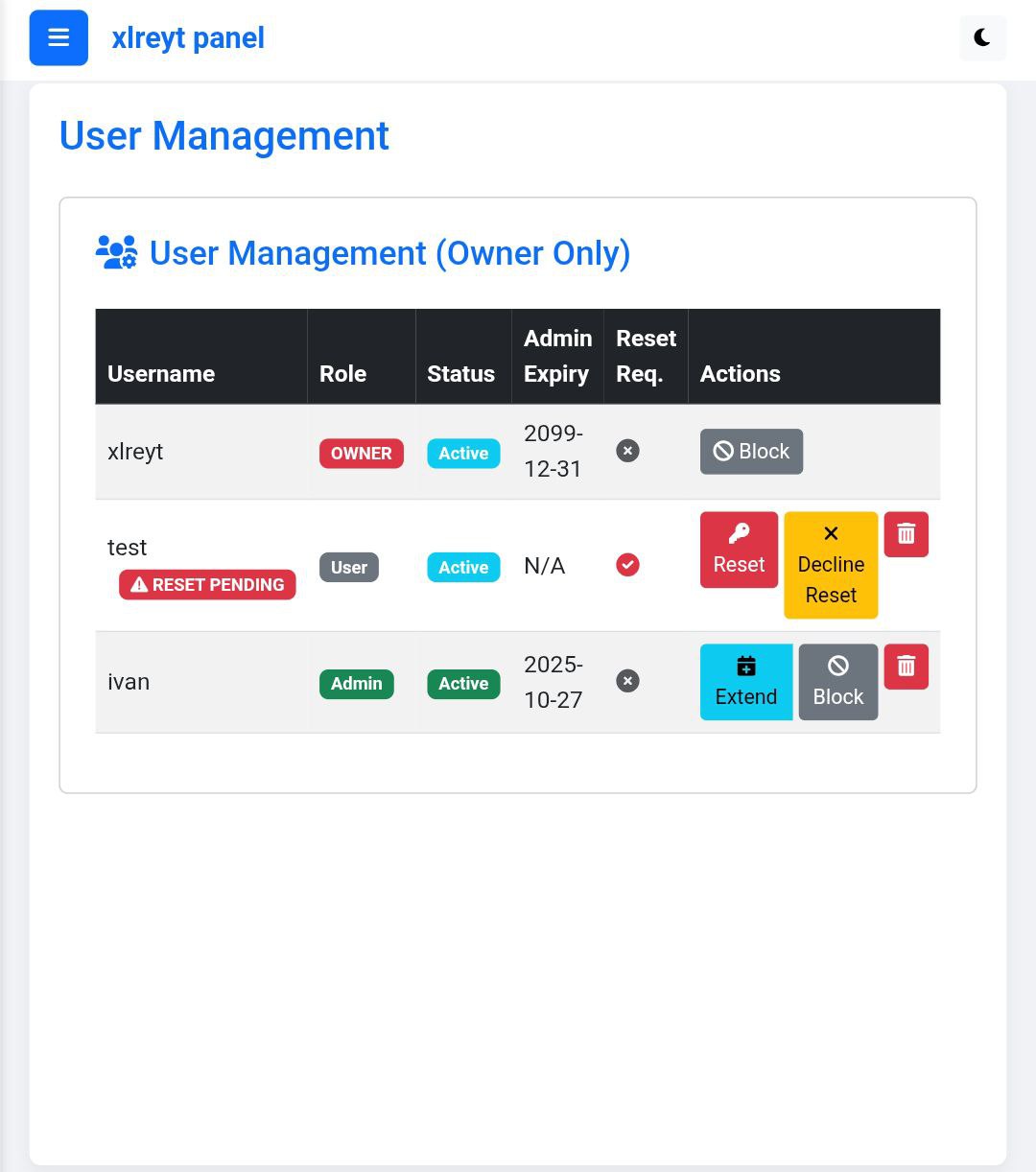Delete user test with trash icon
The width and height of the screenshot is (1036, 1172).
coord(906,534)
